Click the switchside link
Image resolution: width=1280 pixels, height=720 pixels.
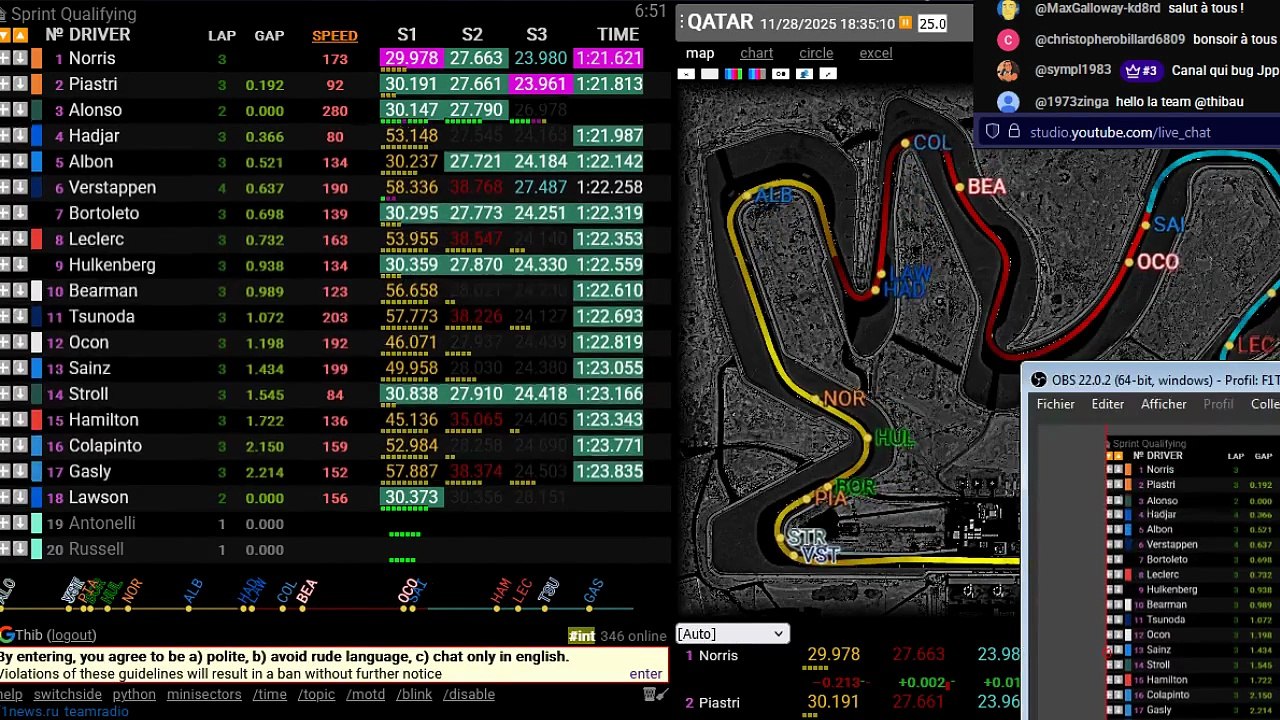(68, 694)
